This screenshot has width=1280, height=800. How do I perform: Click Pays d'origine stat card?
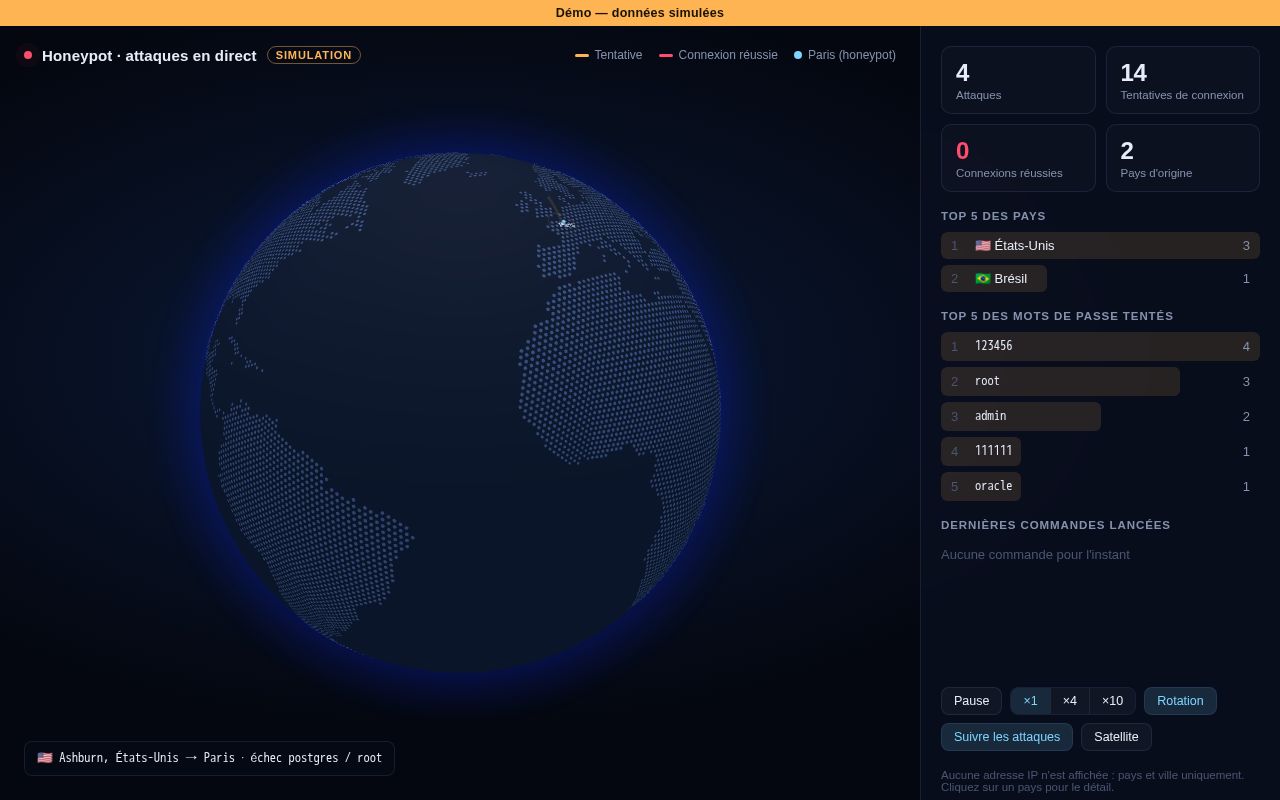click(x=1183, y=158)
